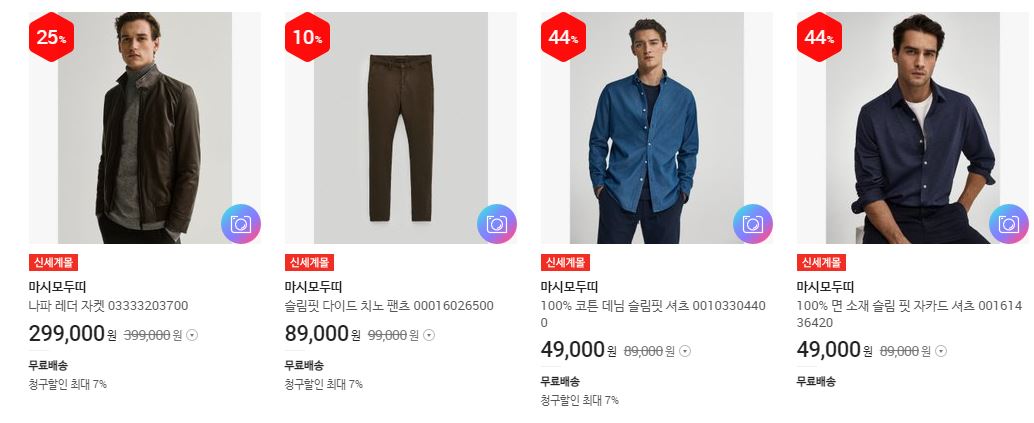Click the leather jacket product image

[145, 128]
